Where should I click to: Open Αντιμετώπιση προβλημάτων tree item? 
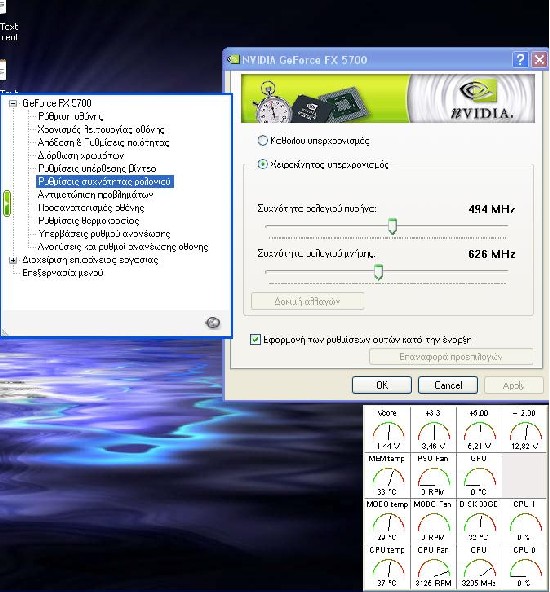pyautogui.click(x=96, y=195)
